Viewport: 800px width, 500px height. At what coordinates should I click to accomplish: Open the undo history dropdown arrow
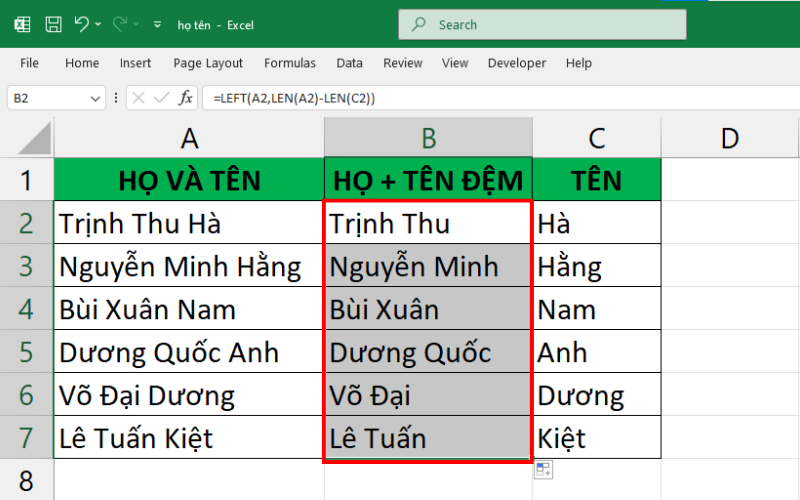[x=98, y=24]
